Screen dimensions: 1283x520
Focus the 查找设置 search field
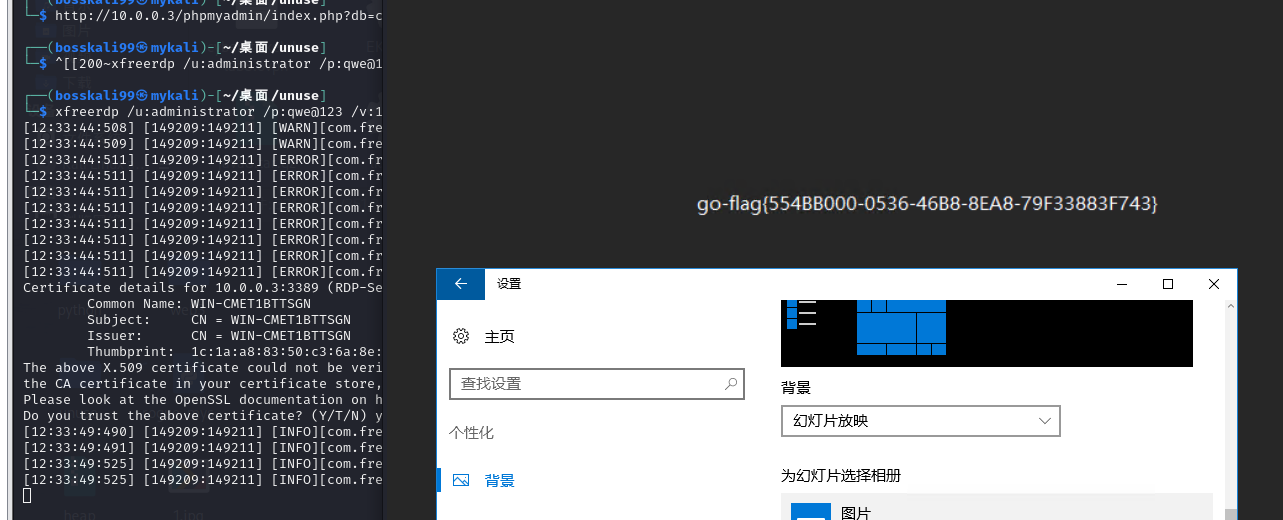[597, 383]
